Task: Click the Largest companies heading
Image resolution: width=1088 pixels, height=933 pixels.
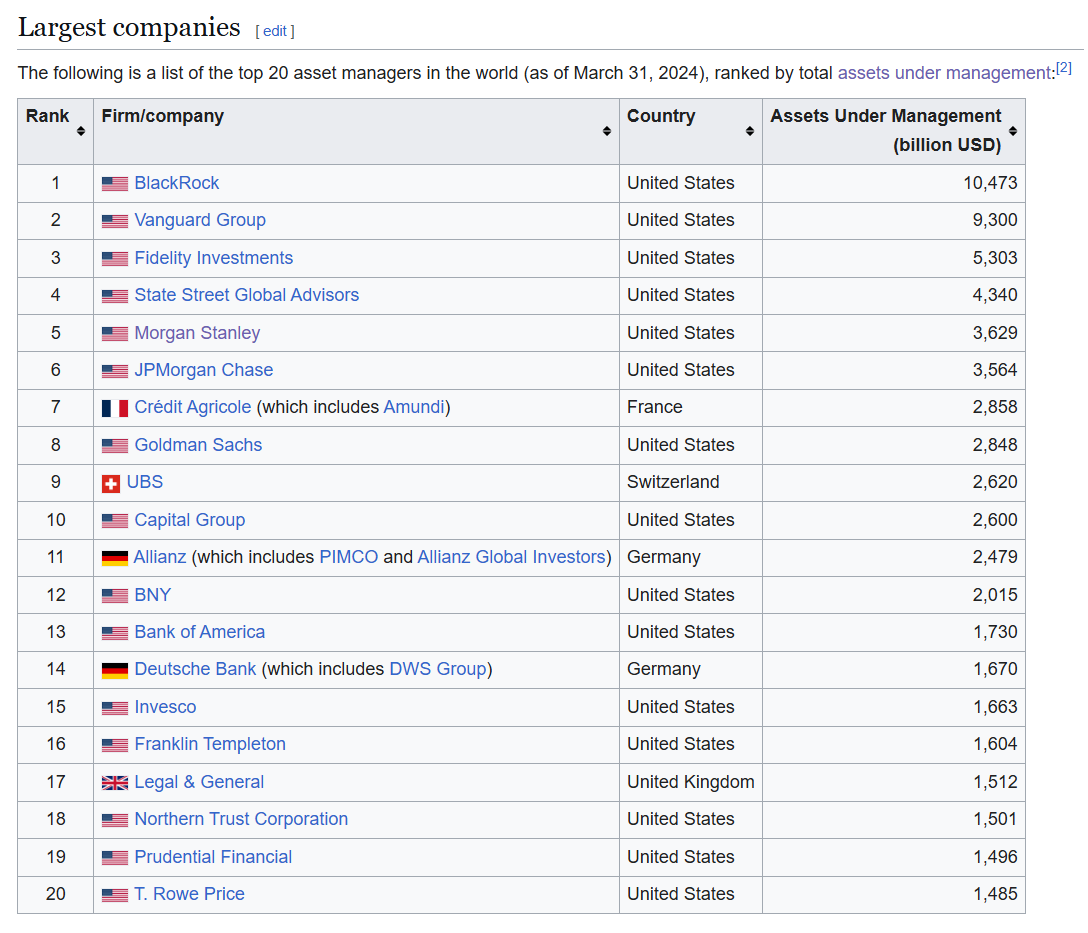Action: pyautogui.click(x=129, y=28)
